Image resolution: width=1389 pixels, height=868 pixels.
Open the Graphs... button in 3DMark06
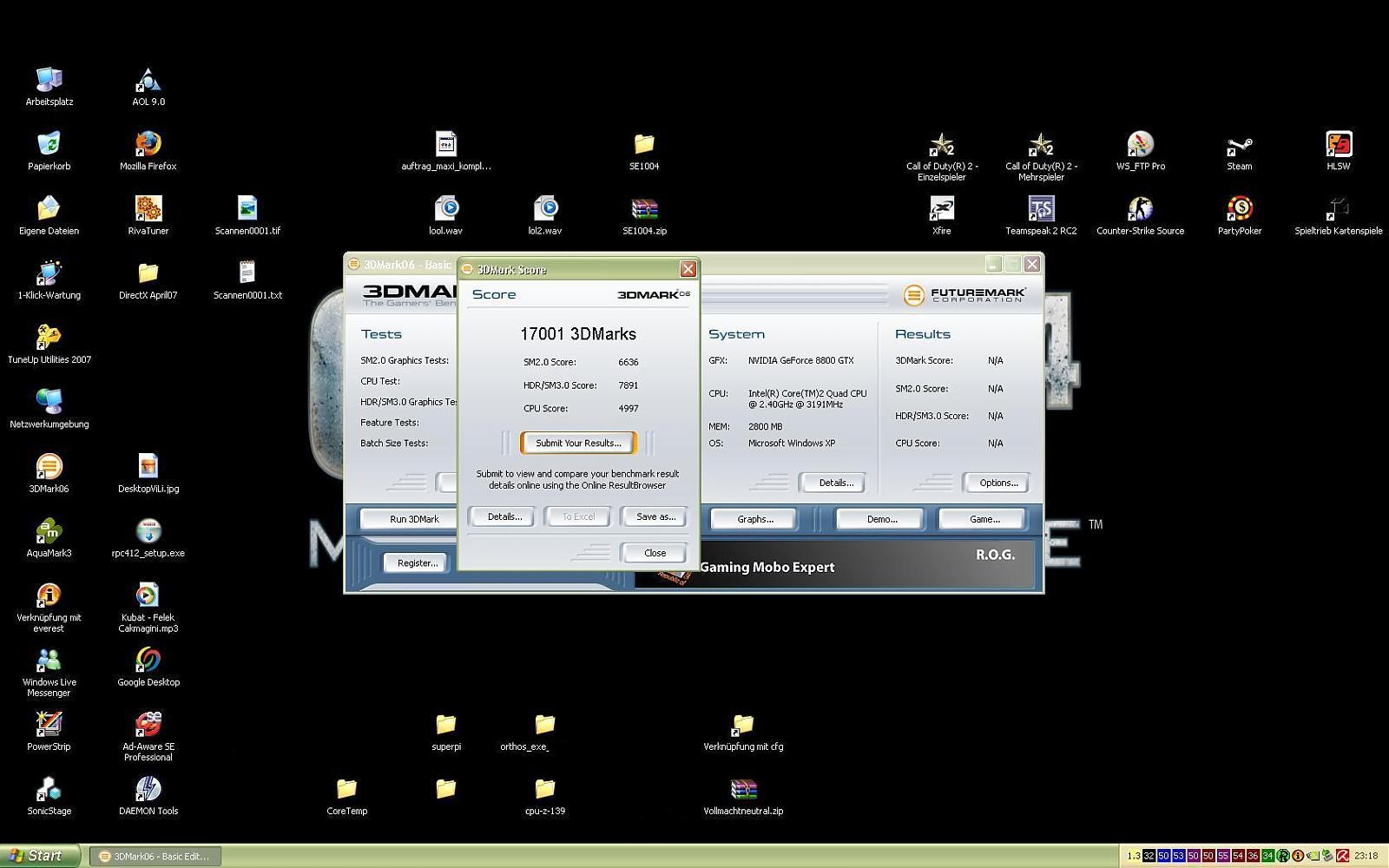[x=755, y=519]
